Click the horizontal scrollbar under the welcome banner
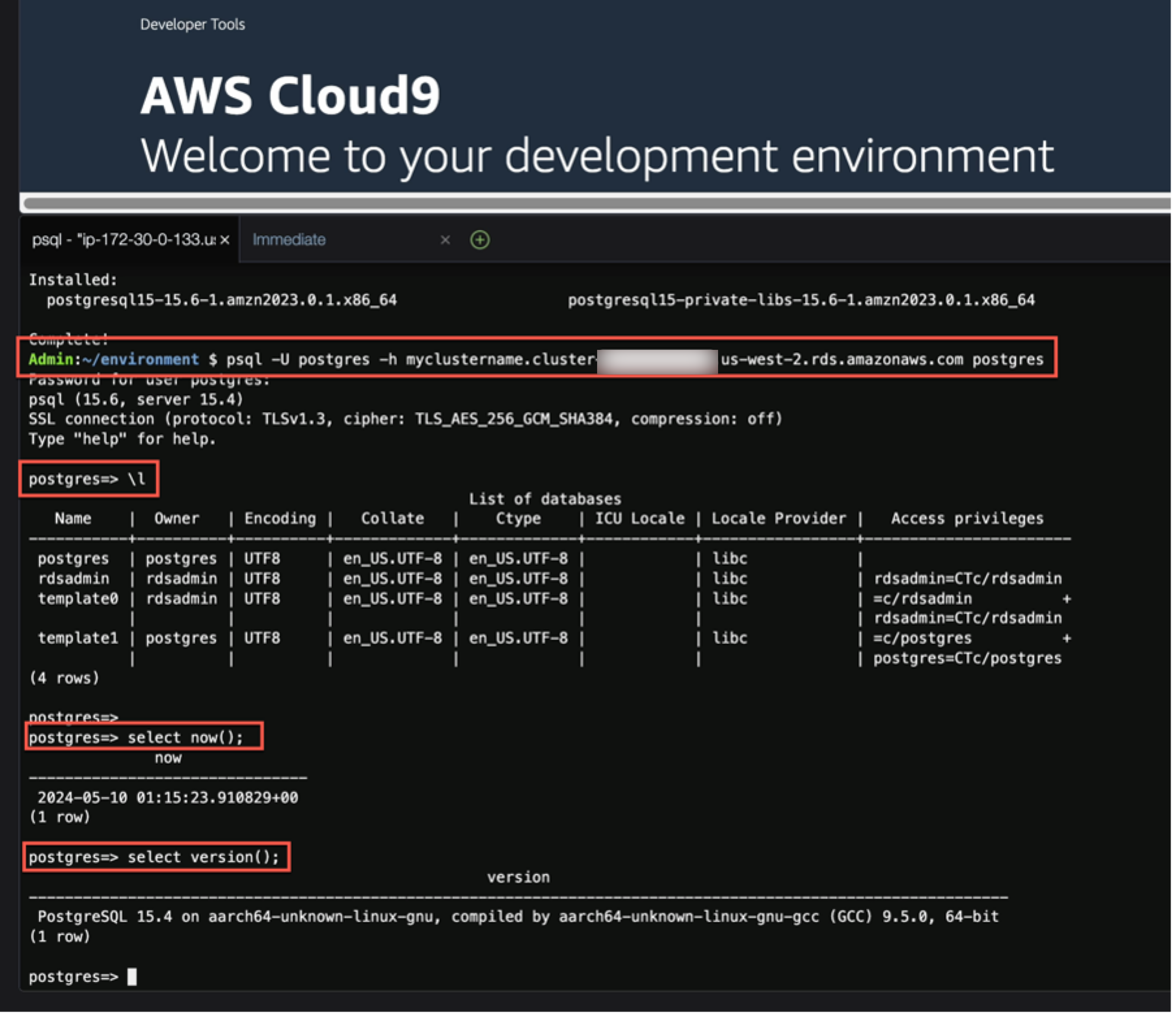This screenshot has height=1017, width=1176. [x=597, y=202]
